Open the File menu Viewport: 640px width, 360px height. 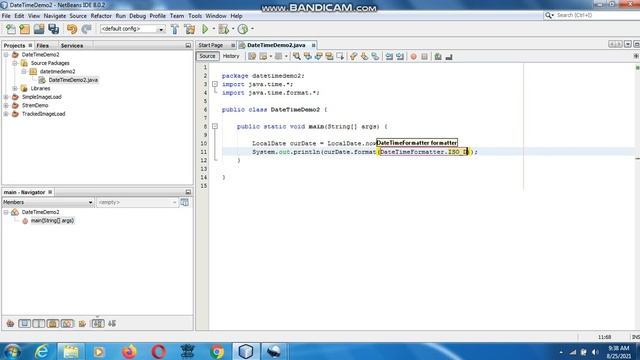pos(6,16)
